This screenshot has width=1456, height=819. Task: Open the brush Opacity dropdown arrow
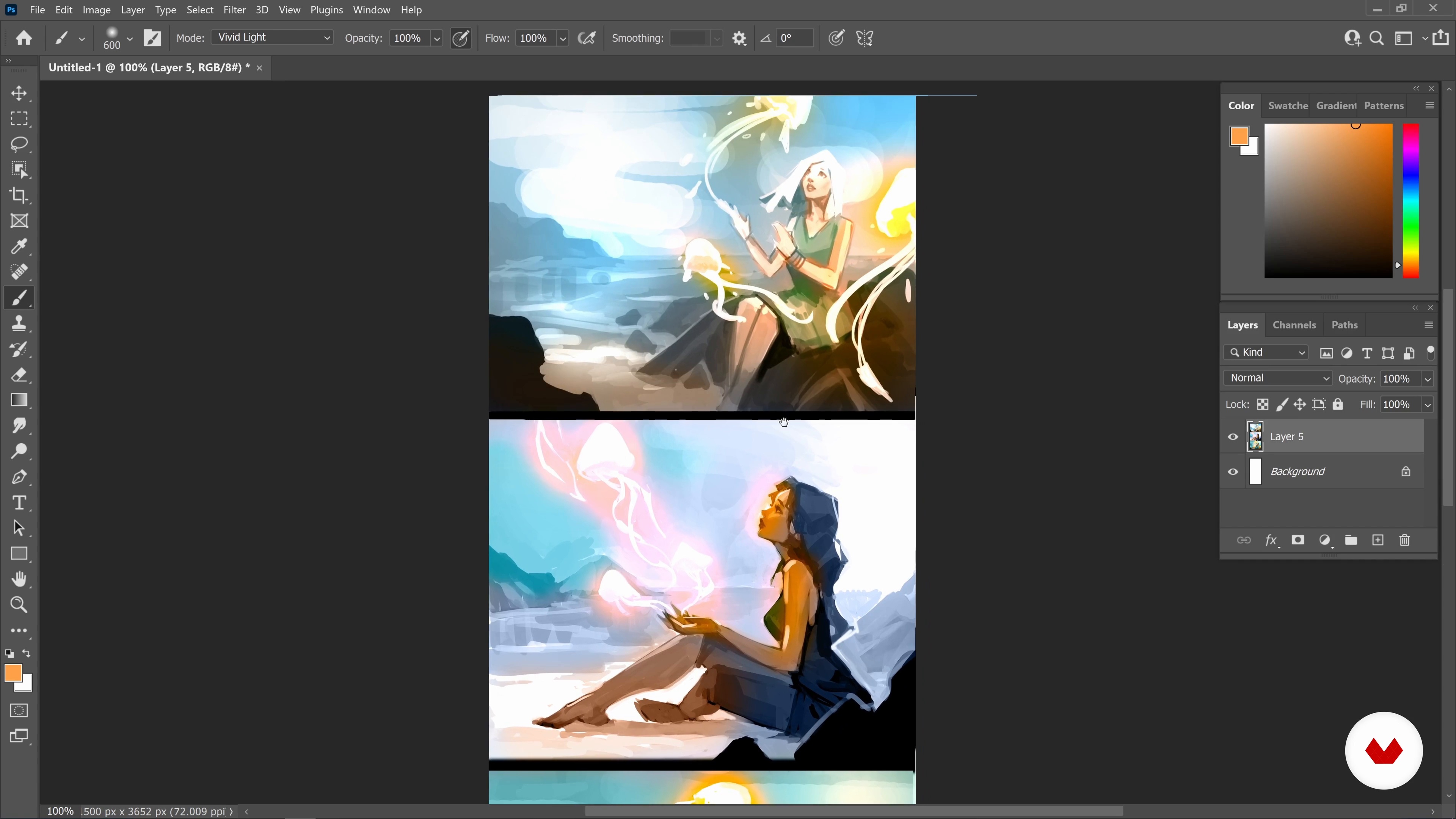(437, 38)
